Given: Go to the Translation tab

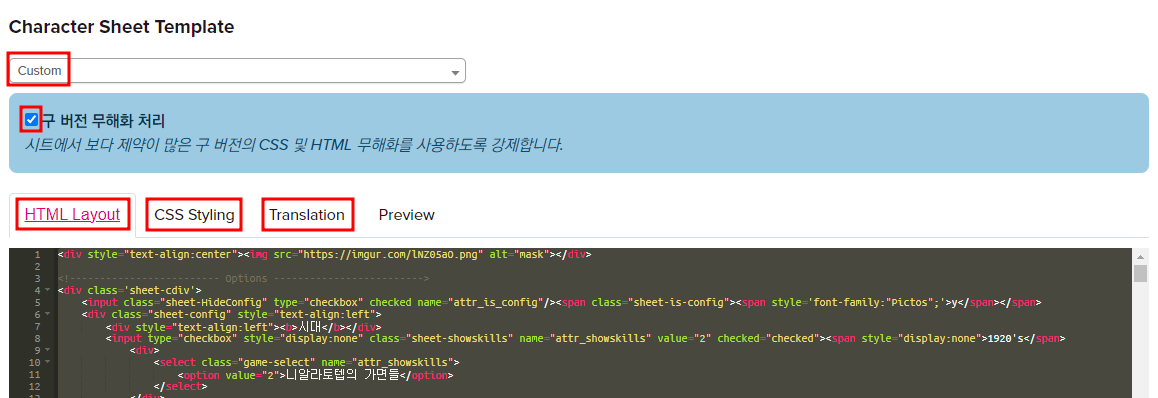Looking at the screenshot, I should [306, 215].
